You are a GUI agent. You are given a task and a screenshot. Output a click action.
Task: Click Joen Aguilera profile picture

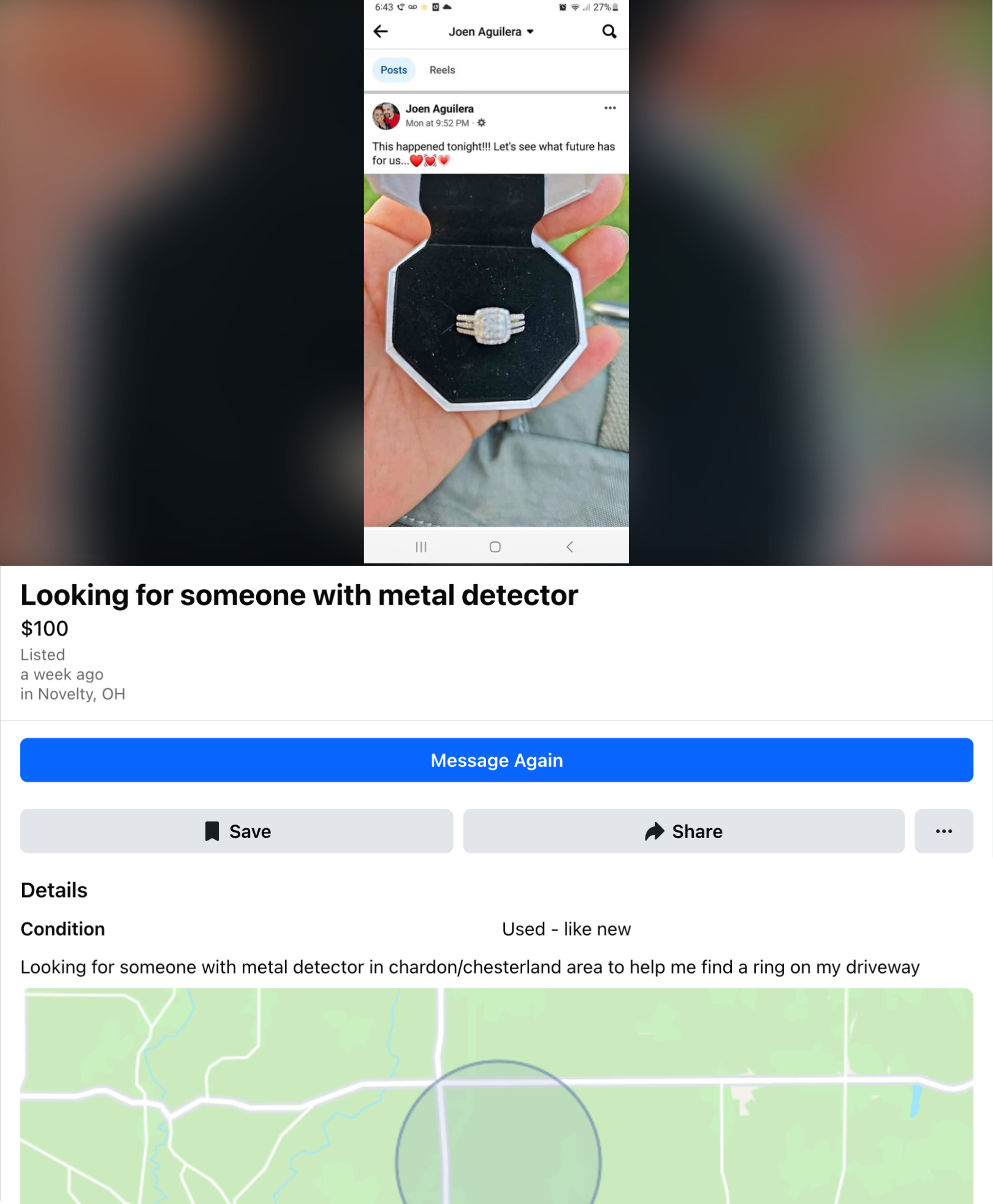pyautogui.click(x=386, y=116)
